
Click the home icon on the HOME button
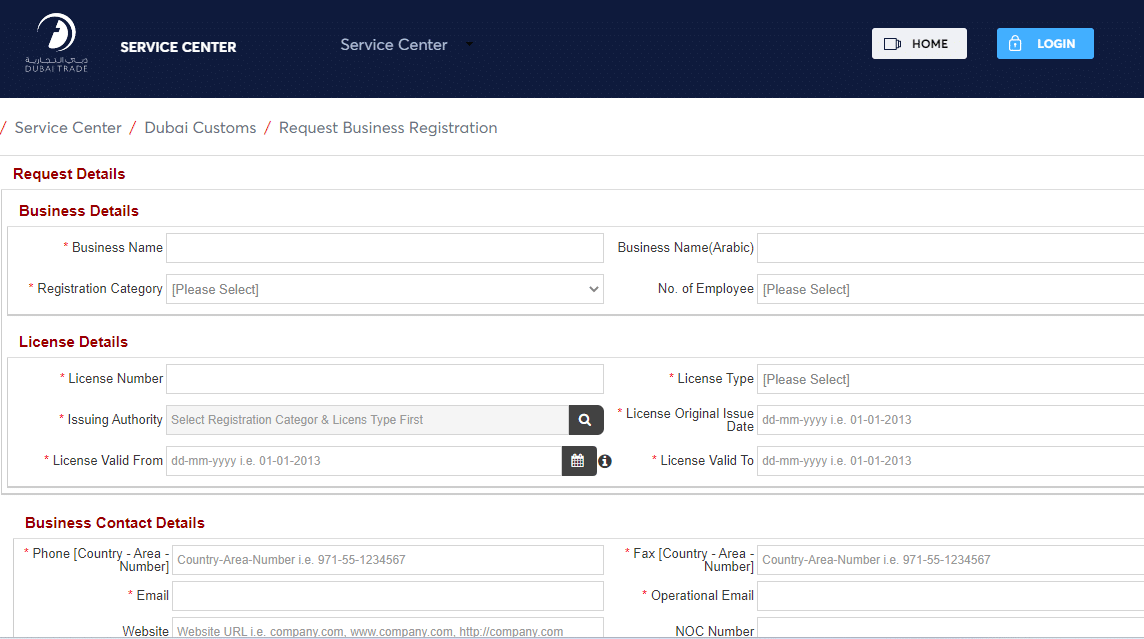tap(893, 43)
